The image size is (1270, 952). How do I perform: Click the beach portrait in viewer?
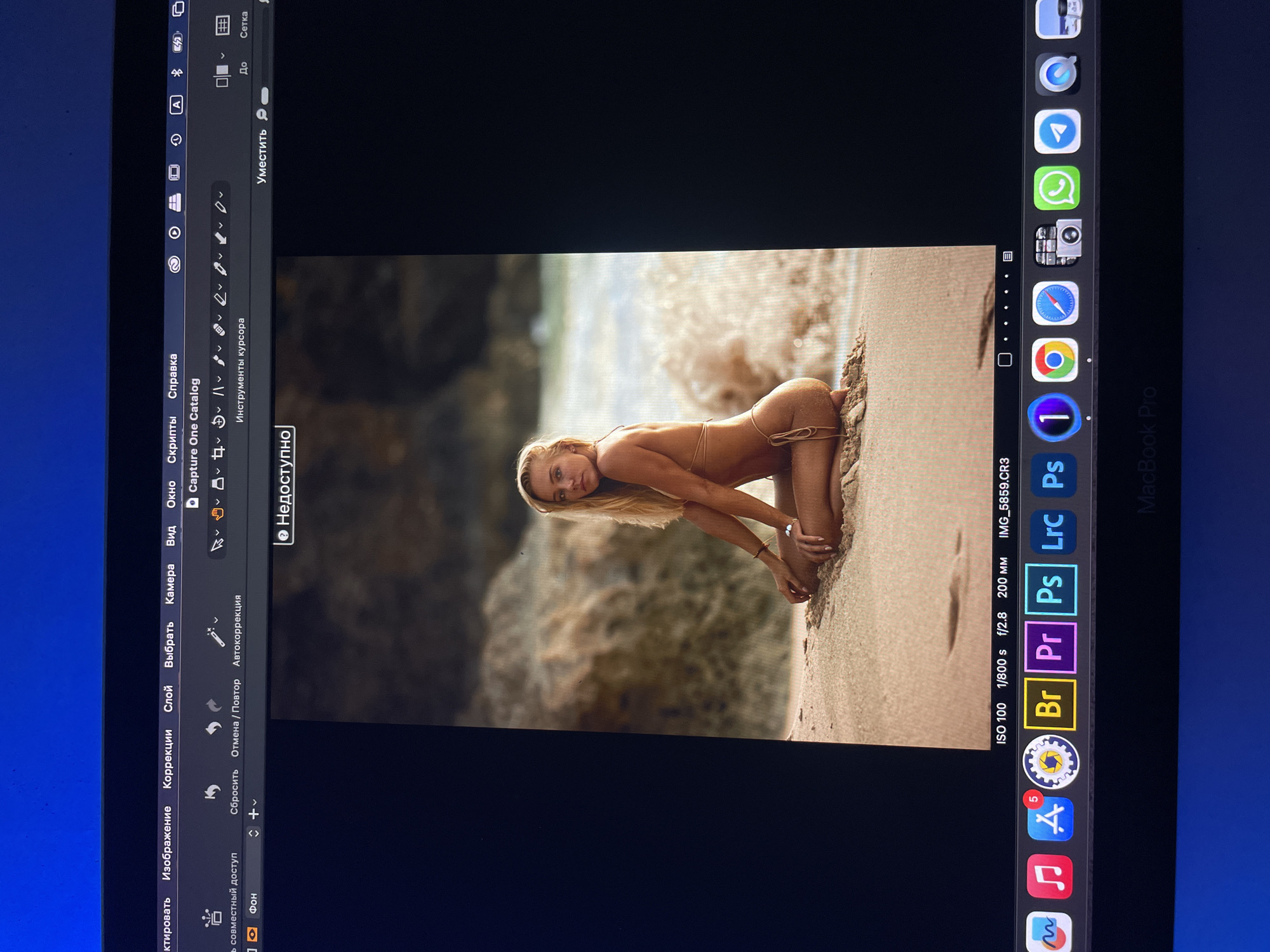click(633, 497)
